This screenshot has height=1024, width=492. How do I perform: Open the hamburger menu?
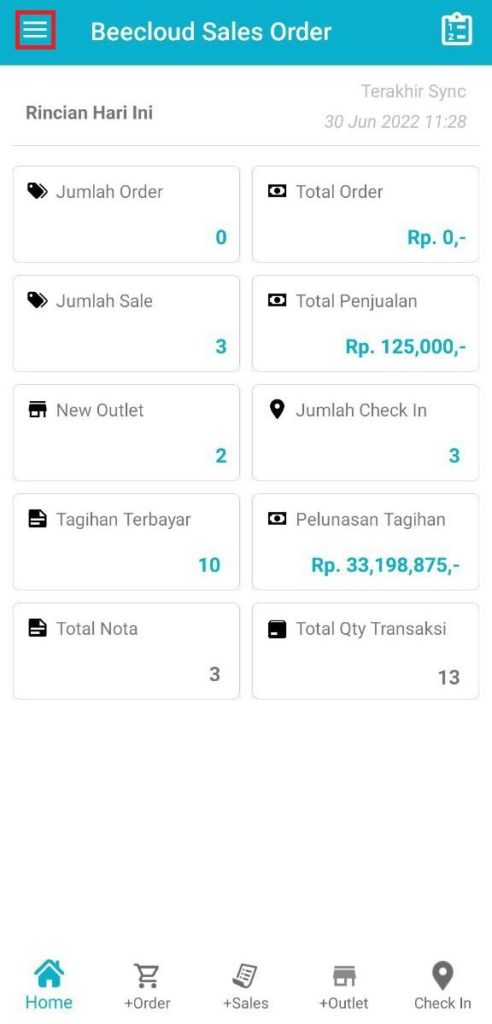[x=35, y=30]
